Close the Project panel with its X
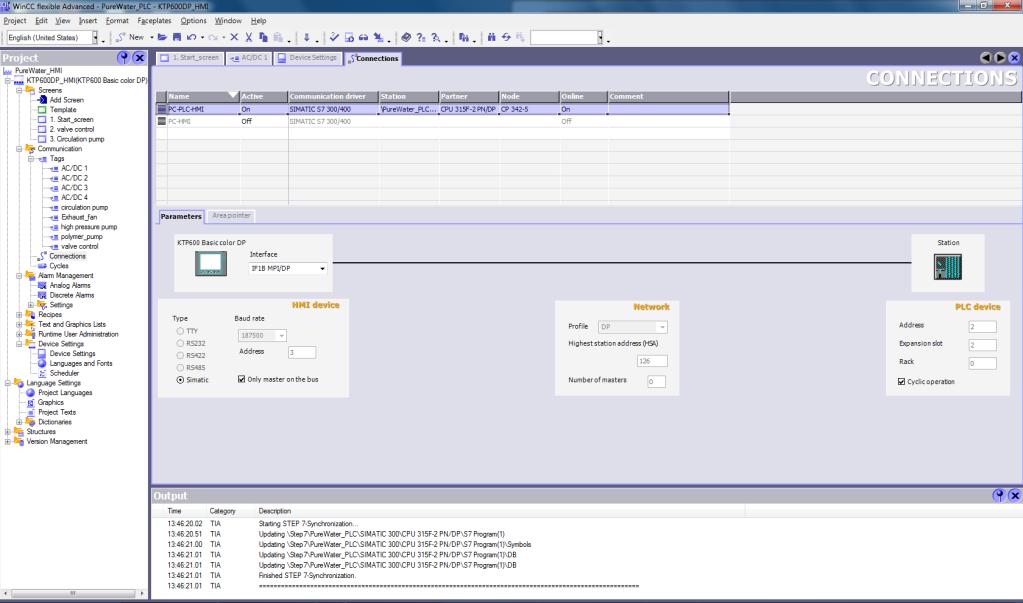The height and width of the screenshot is (603, 1023). 139,57
